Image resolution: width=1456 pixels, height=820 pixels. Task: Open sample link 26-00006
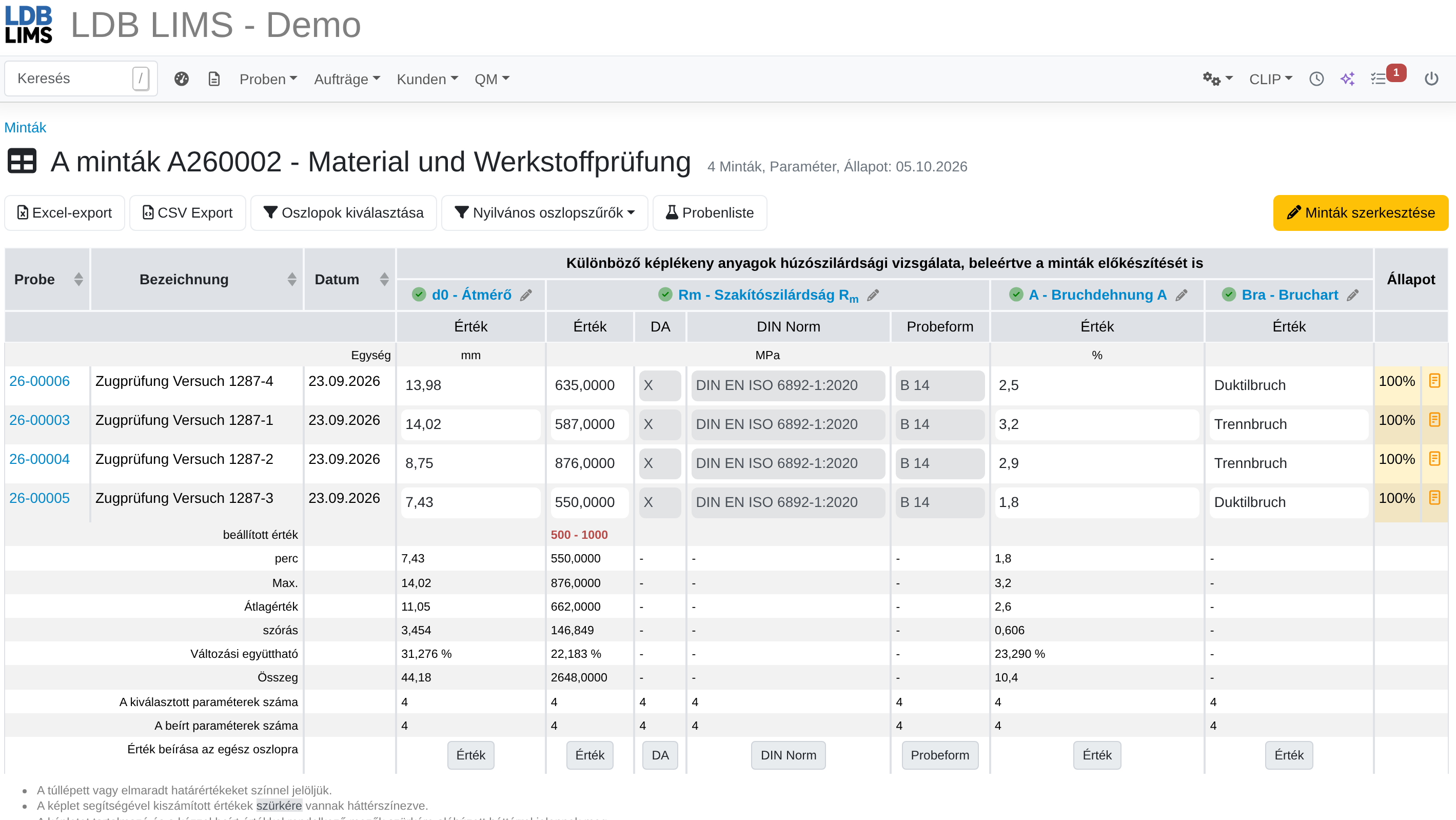pos(40,381)
